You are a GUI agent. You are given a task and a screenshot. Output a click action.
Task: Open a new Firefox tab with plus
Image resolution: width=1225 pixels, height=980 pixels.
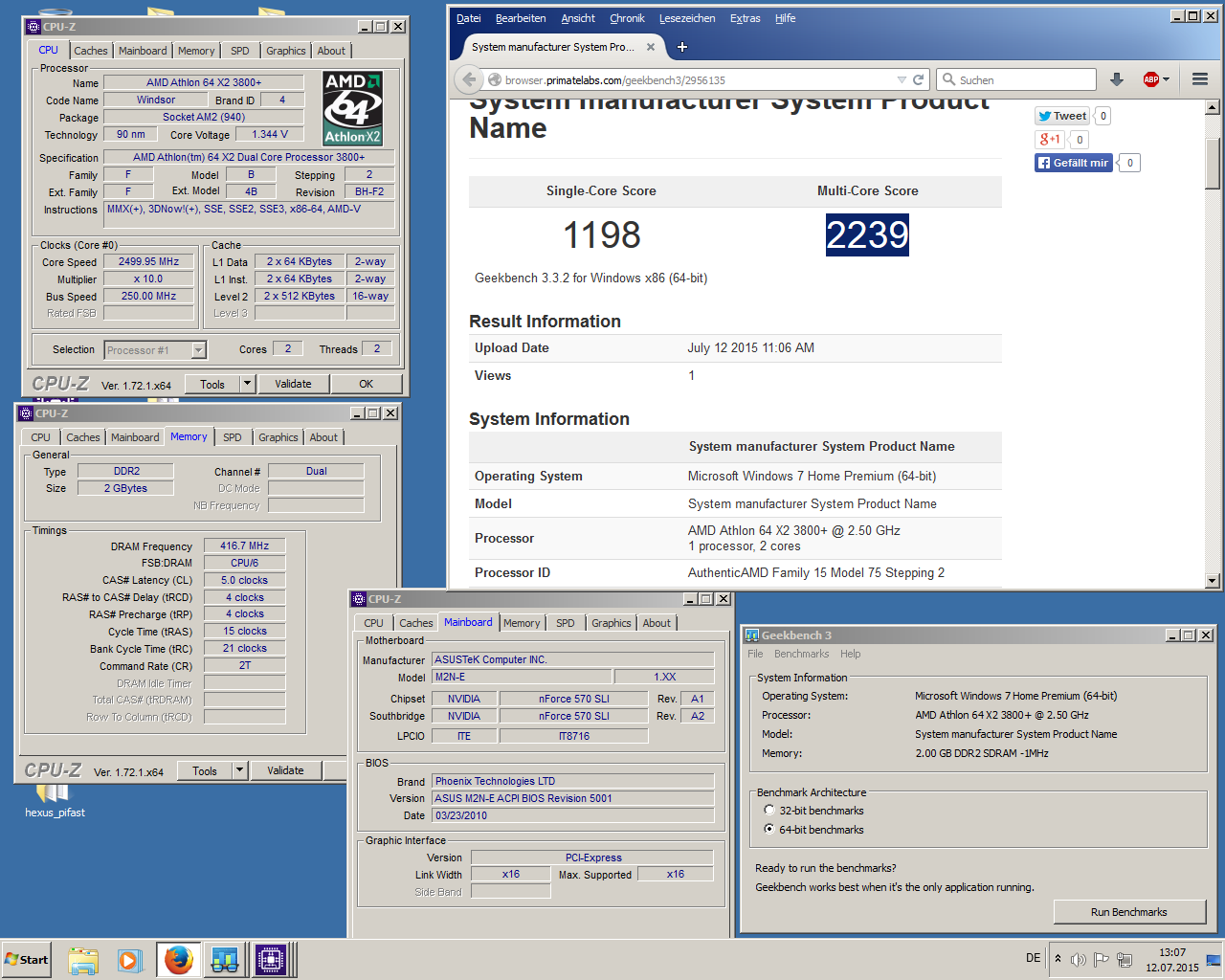pos(682,47)
